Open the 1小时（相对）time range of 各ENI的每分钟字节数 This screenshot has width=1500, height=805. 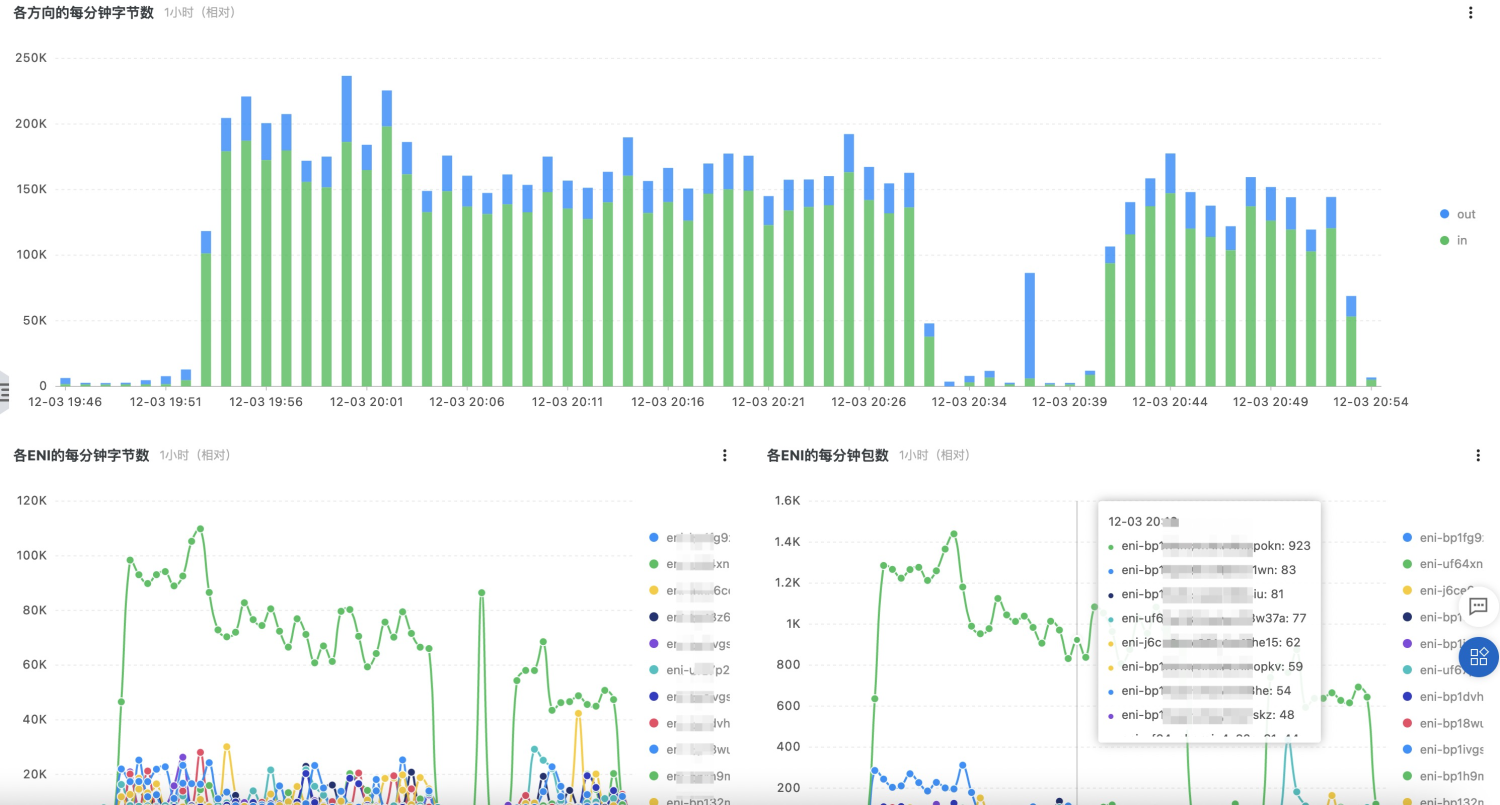tap(195, 455)
